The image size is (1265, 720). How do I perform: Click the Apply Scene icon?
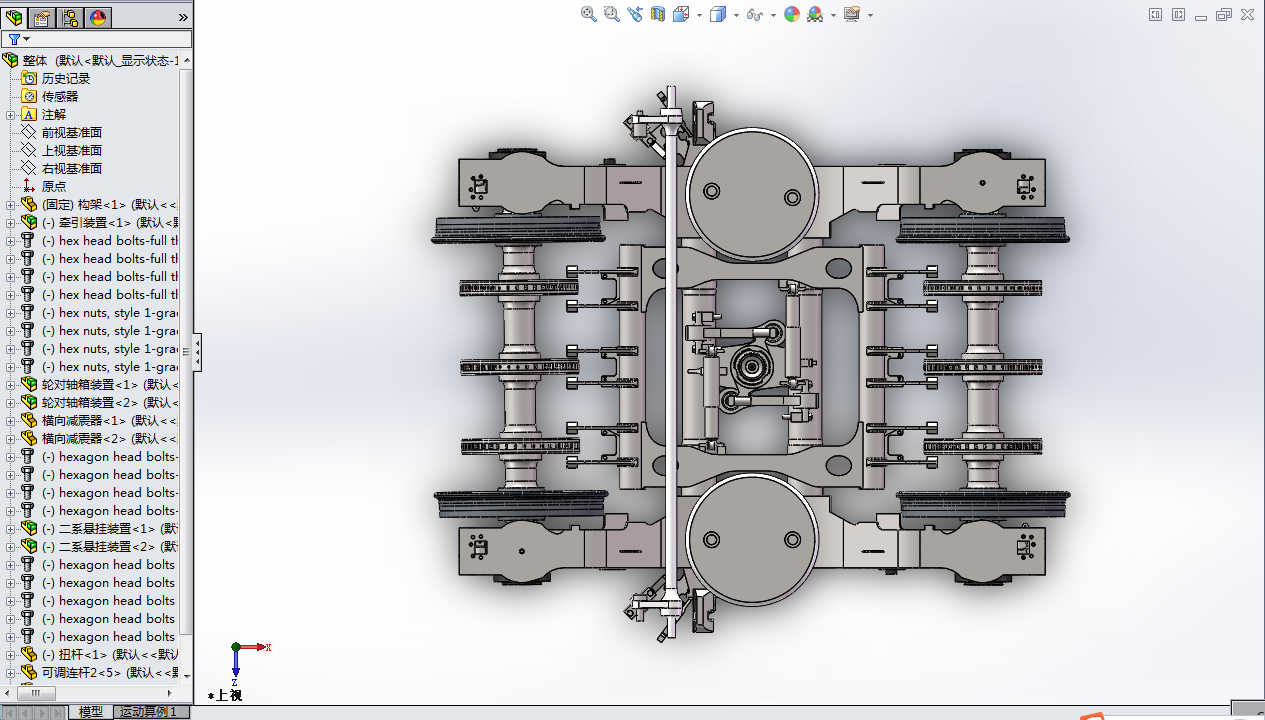coord(815,14)
